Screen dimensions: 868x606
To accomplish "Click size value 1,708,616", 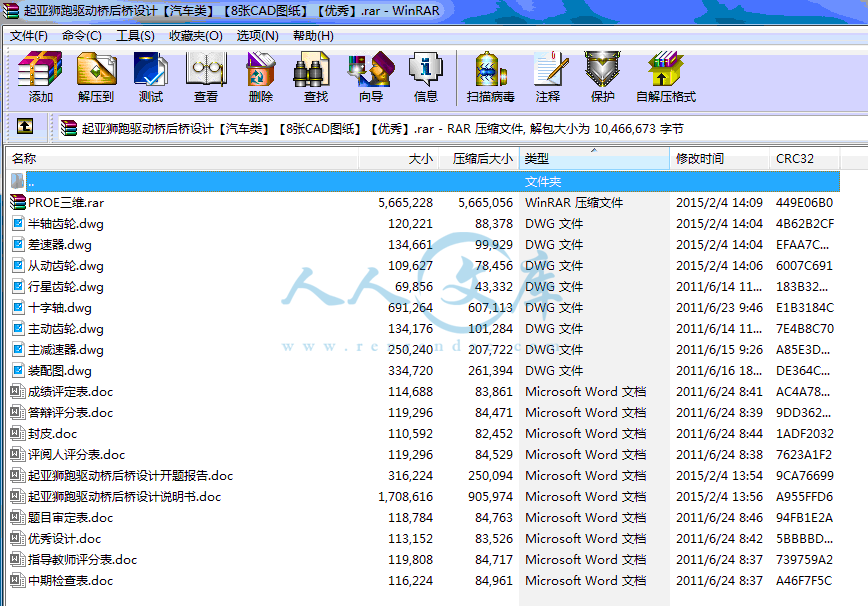I will coord(406,497).
